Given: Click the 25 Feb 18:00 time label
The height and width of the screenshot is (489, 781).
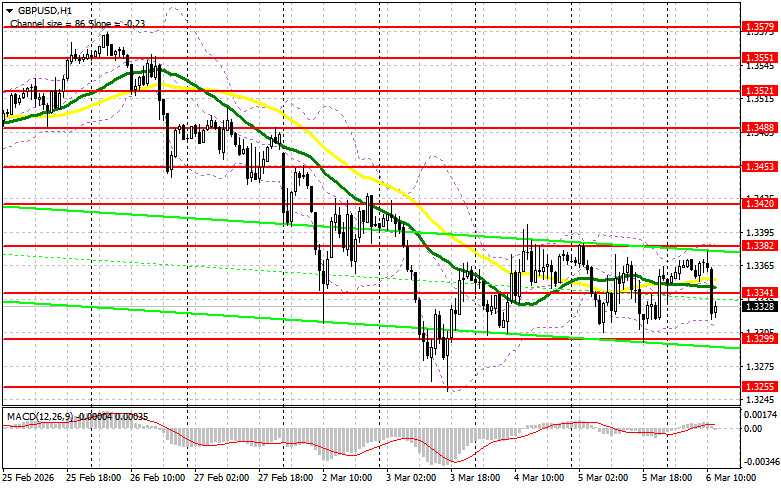Looking at the screenshot, I should pyautogui.click(x=94, y=478).
